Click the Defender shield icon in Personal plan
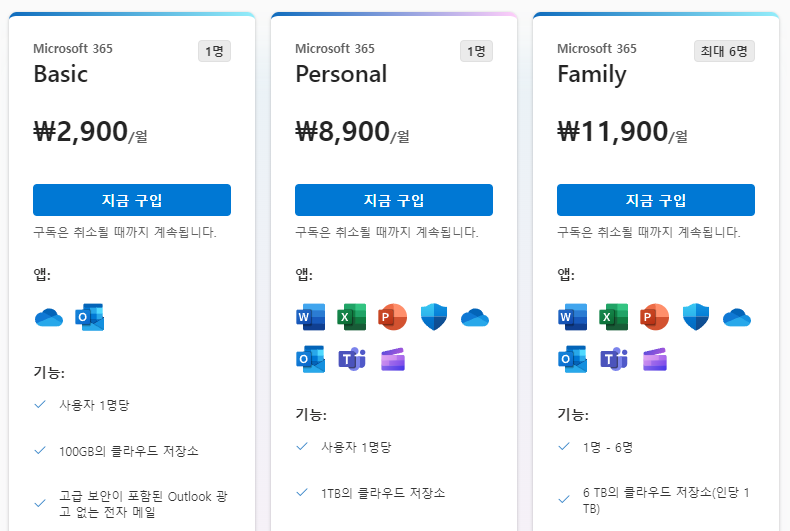Image resolution: width=790 pixels, height=531 pixels. click(434, 317)
